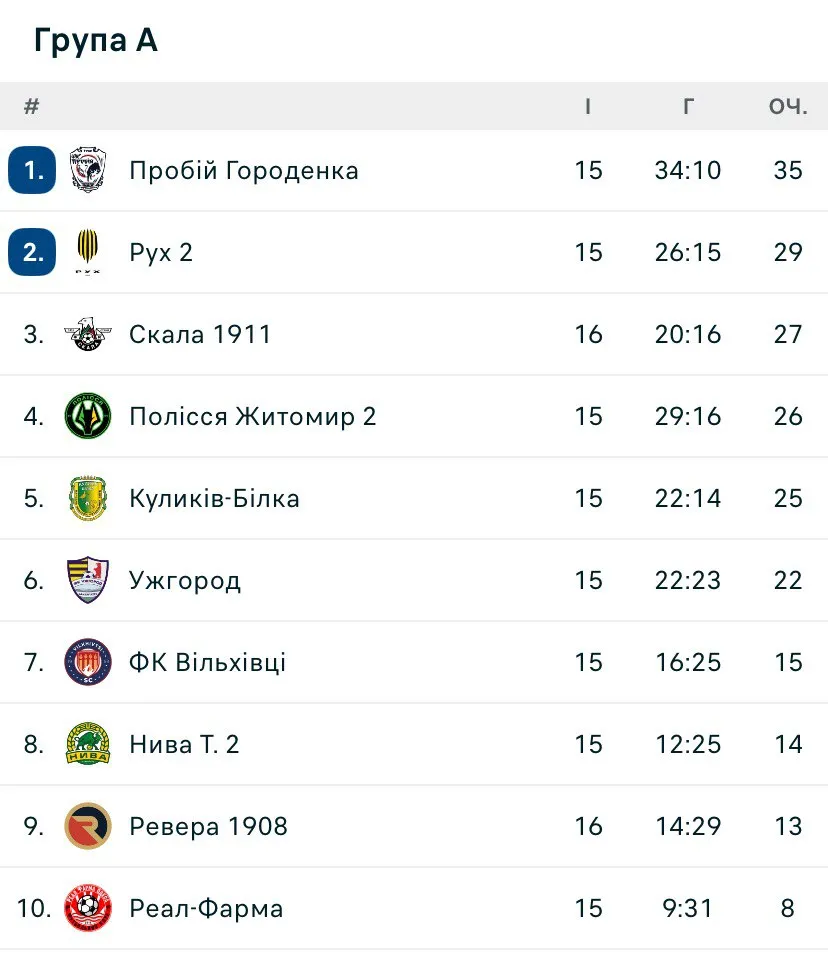The width and height of the screenshot is (828, 963).
Task: Open the Ужгород club shield icon
Action: tap(88, 580)
